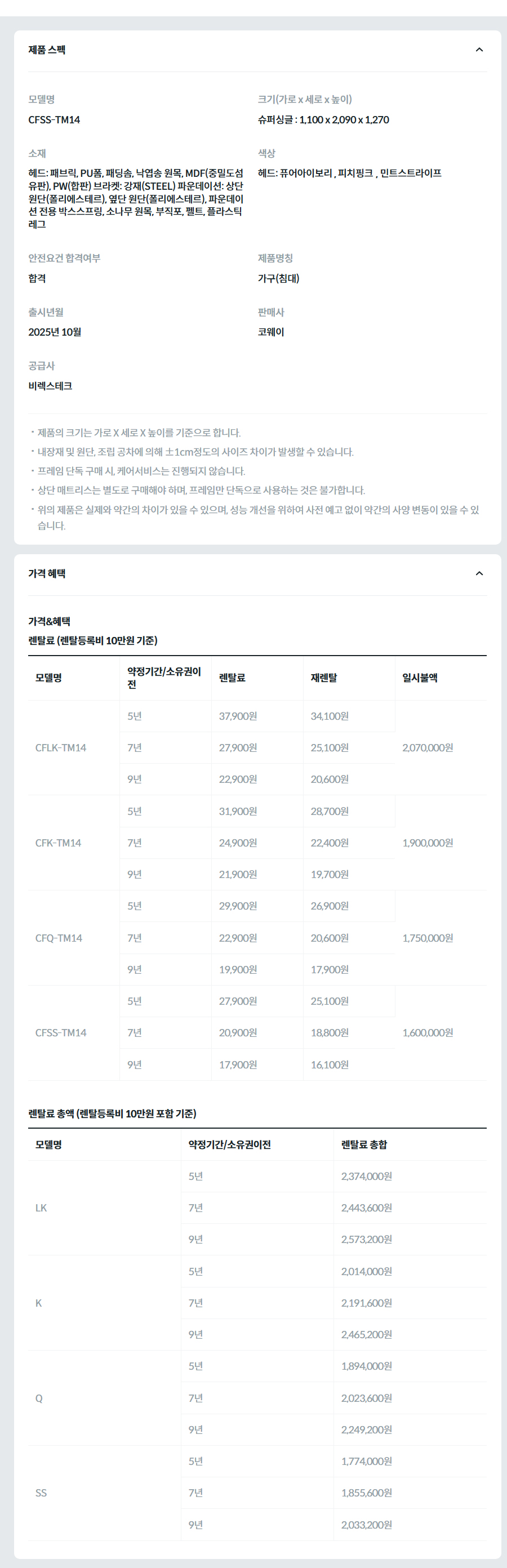Click the note '프레임 단독 구매 시, 케어서비스는 진행되지 않습니다.'
The width and height of the screenshot is (507, 1568).
coord(141,471)
